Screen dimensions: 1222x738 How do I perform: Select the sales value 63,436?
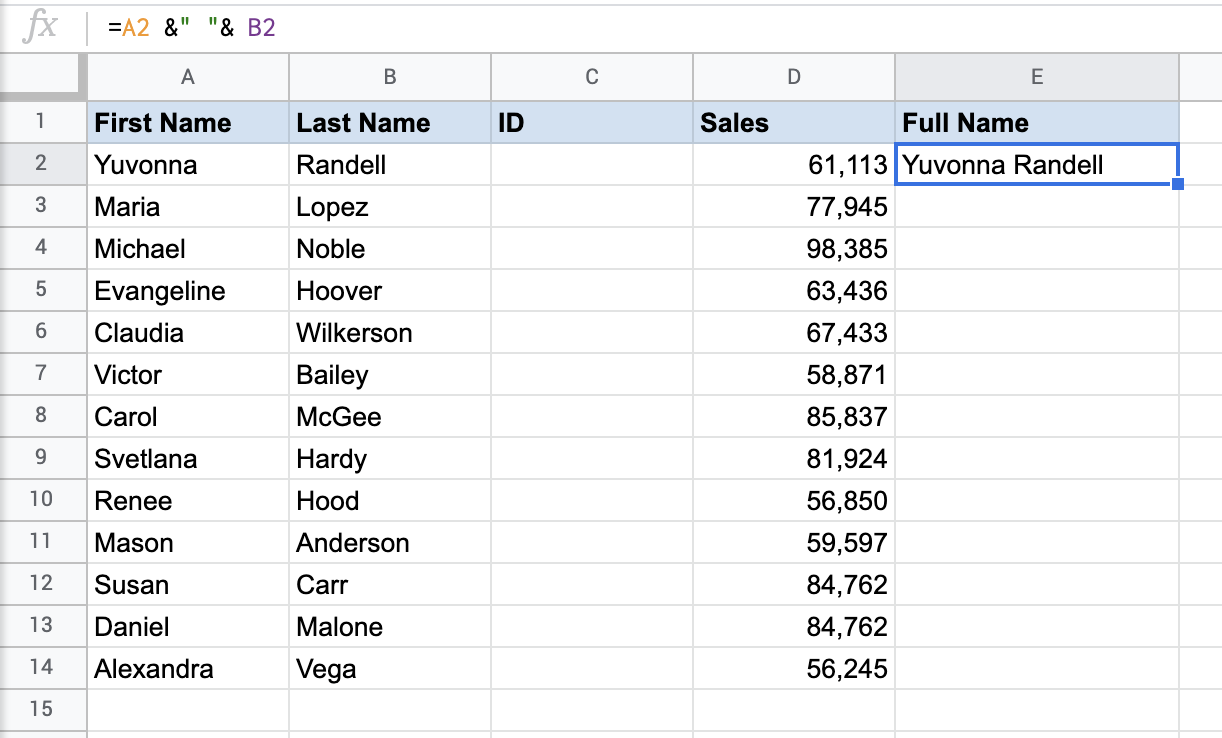pos(794,290)
